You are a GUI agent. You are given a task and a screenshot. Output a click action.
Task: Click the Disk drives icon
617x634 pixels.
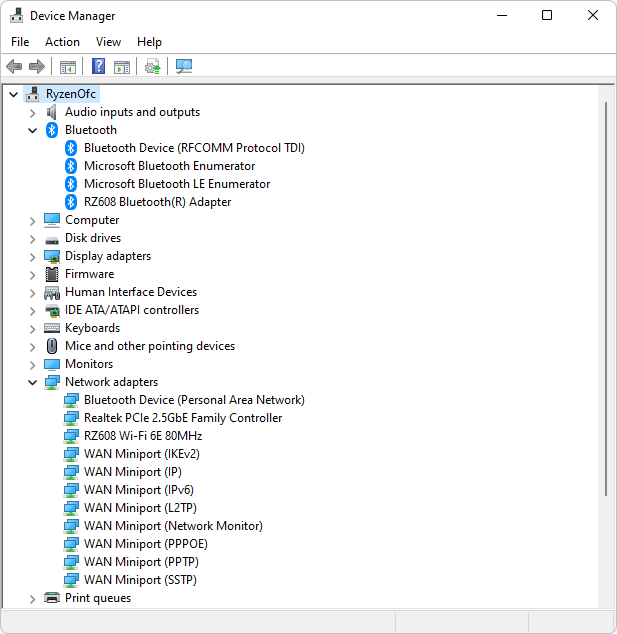coord(52,241)
